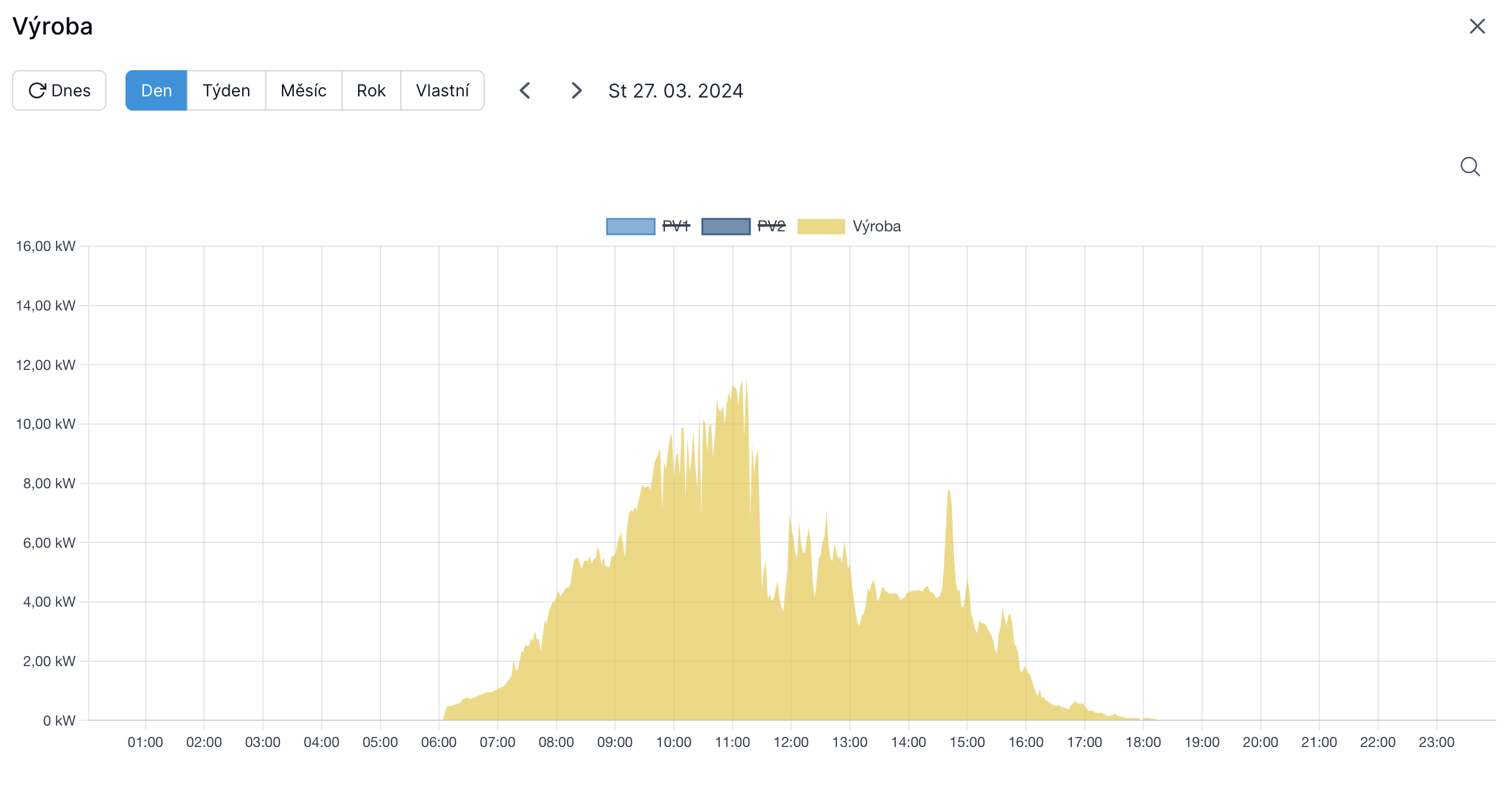Open the Vlastní custom range tab
This screenshot has width=1512, height=791.
443,90
